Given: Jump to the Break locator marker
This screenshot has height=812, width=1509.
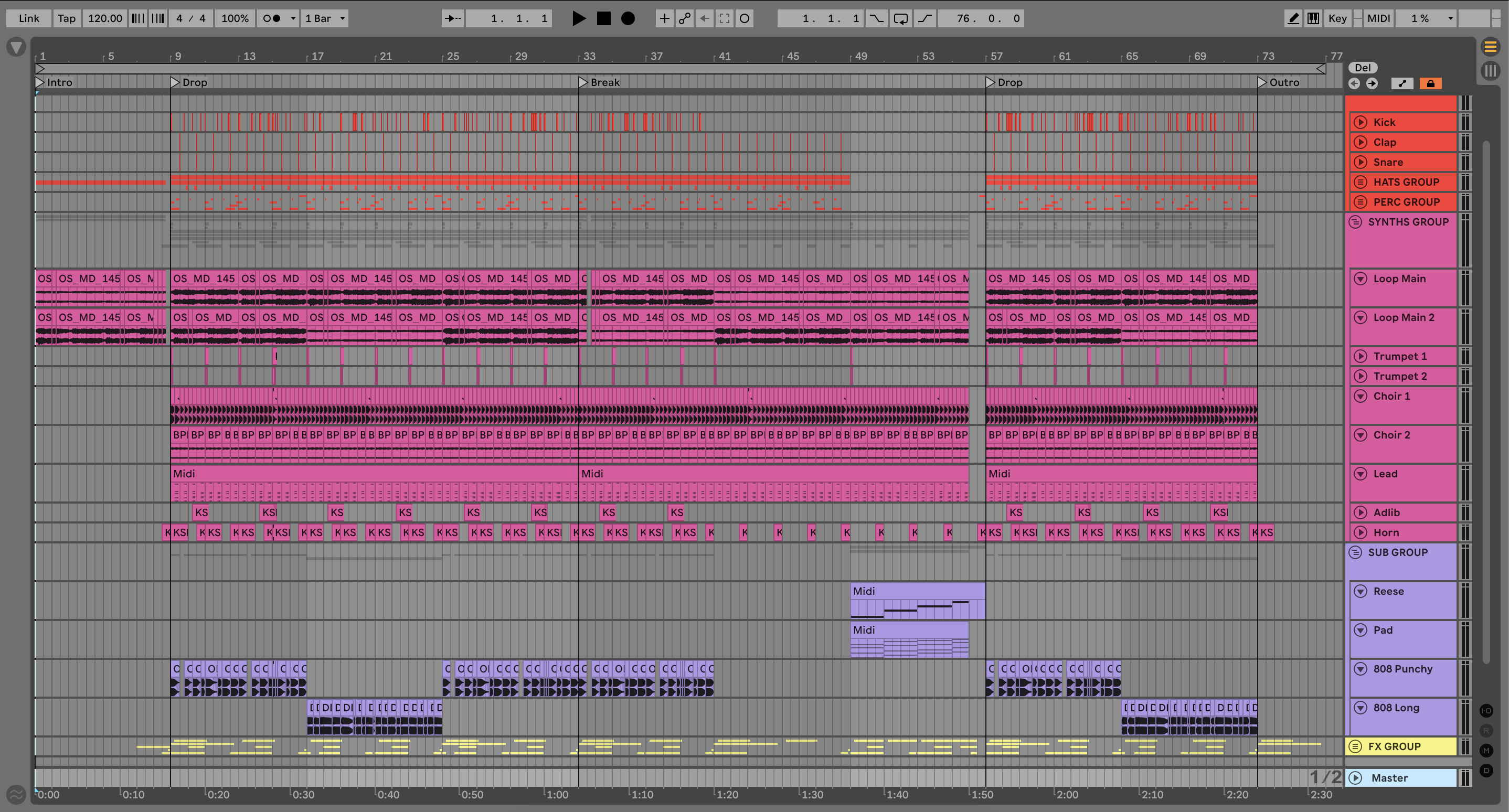Looking at the screenshot, I should [583, 82].
